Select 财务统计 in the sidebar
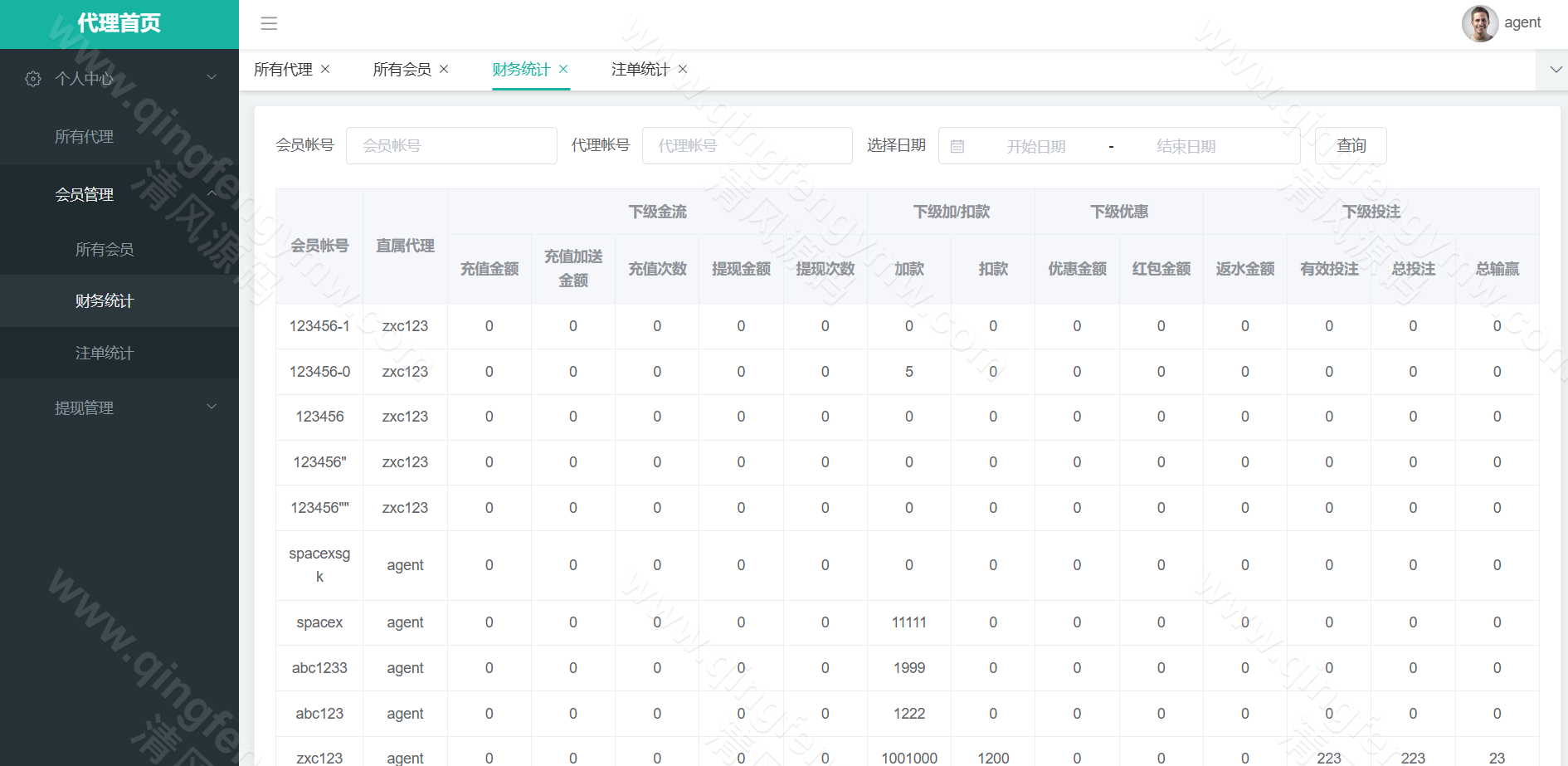Image resolution: width=1568 pixels, height=766 pixels. click(x=119, y=301)
